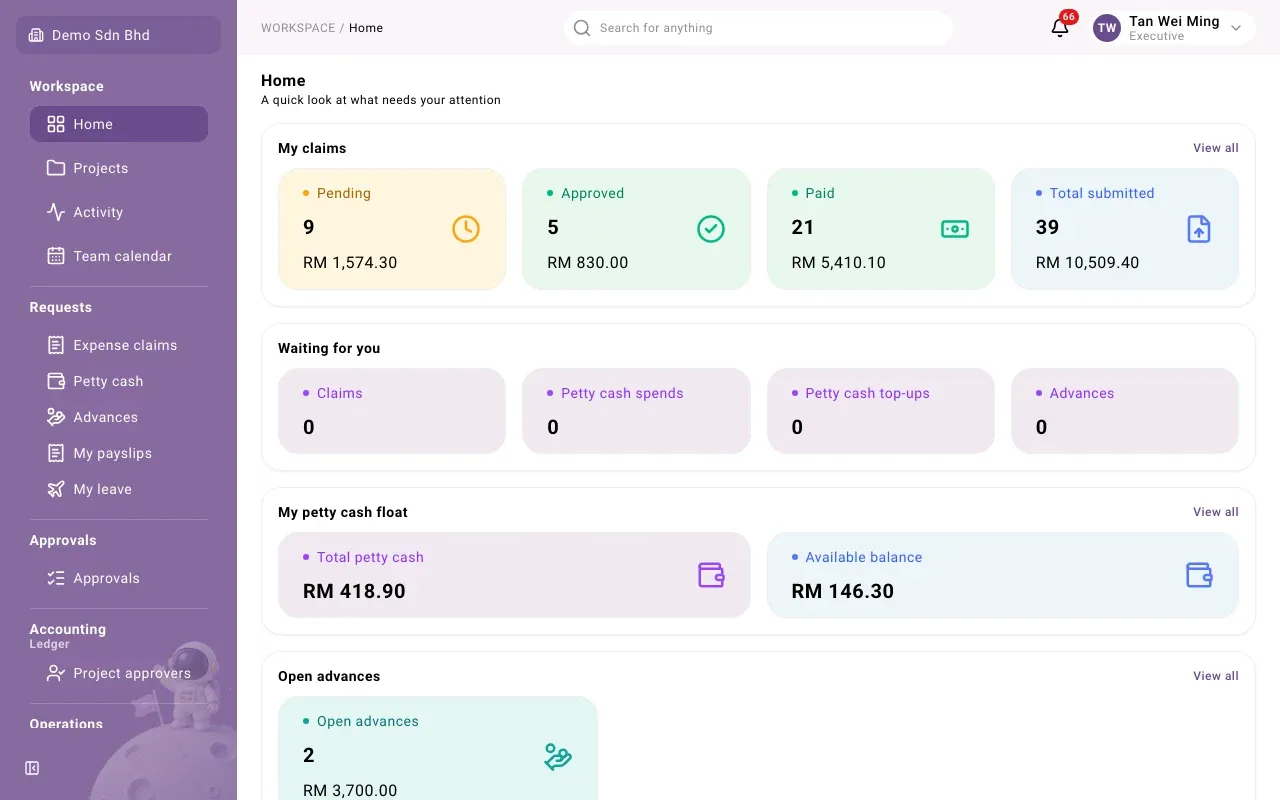Click View all for Open advances
The width and height of the screenshot is (1280, 800).
point(1215,676)
